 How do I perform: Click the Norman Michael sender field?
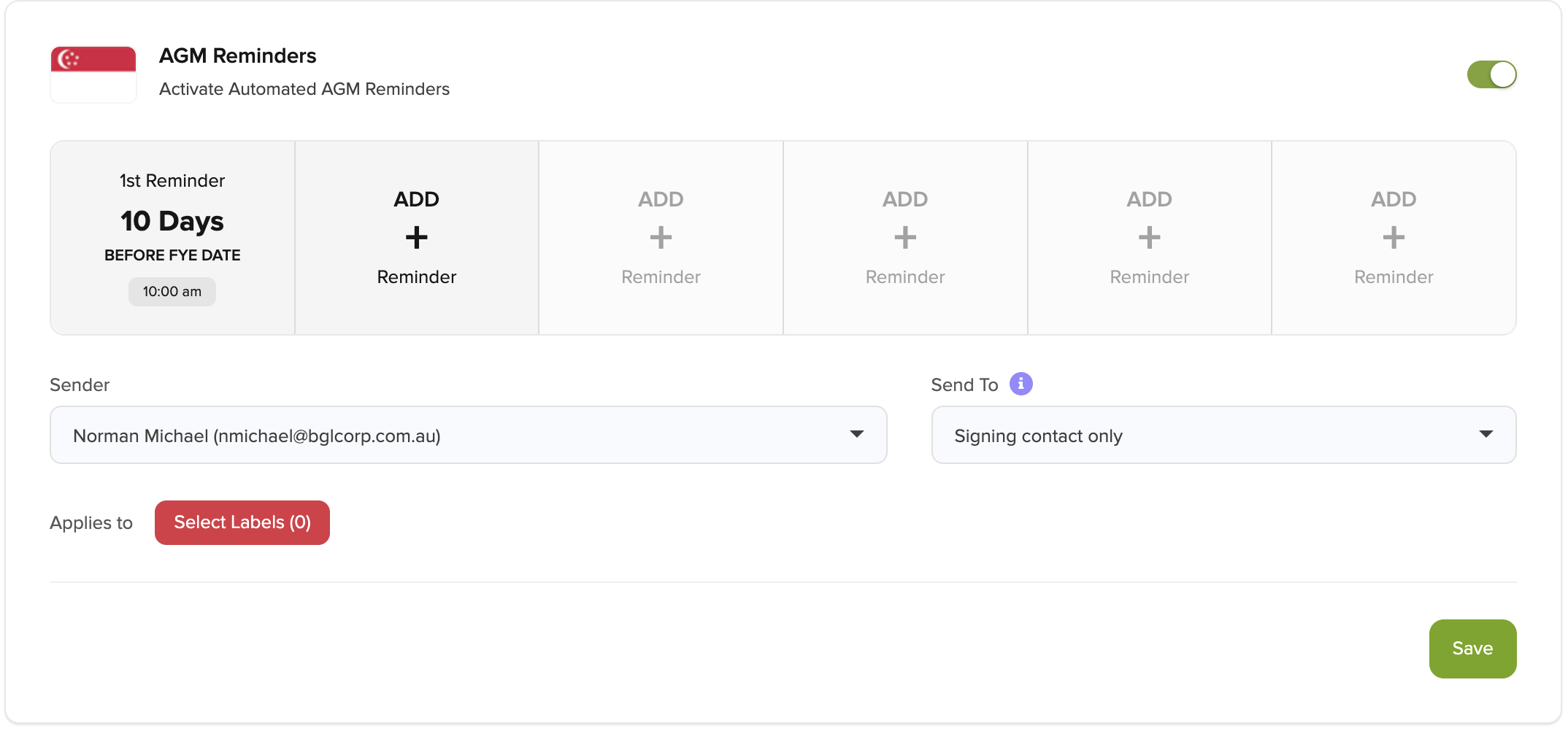click(468, 435)
